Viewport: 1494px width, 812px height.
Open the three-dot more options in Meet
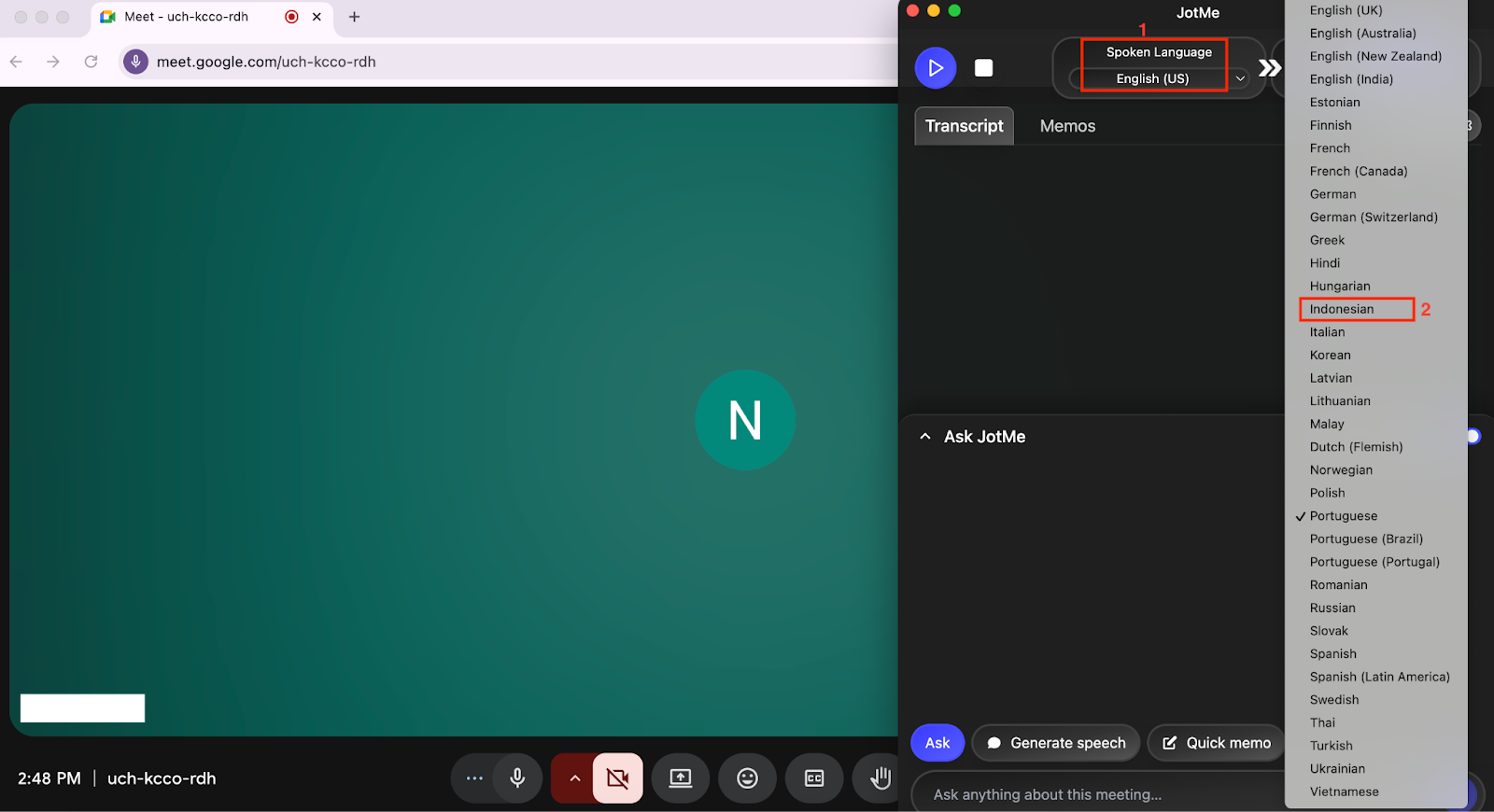[x=474, y=778]
